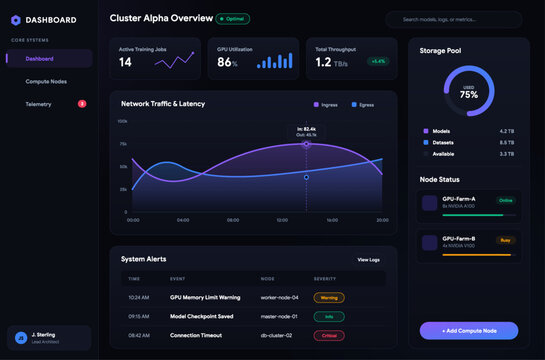Click the green Info severity badge
The width and height of the screenshot is (545, 360).
click(329, 317)
